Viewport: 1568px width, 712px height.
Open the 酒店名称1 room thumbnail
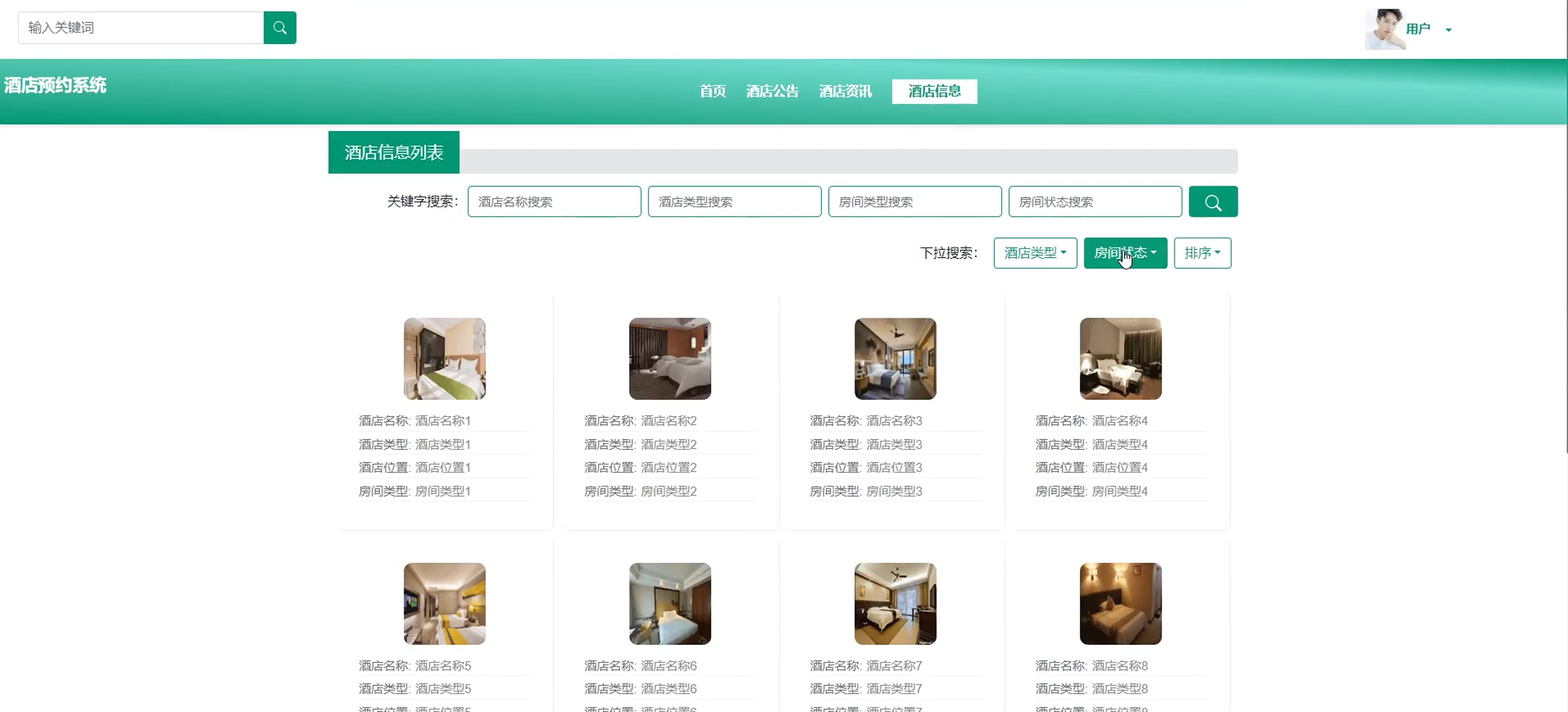pos(444,359)
